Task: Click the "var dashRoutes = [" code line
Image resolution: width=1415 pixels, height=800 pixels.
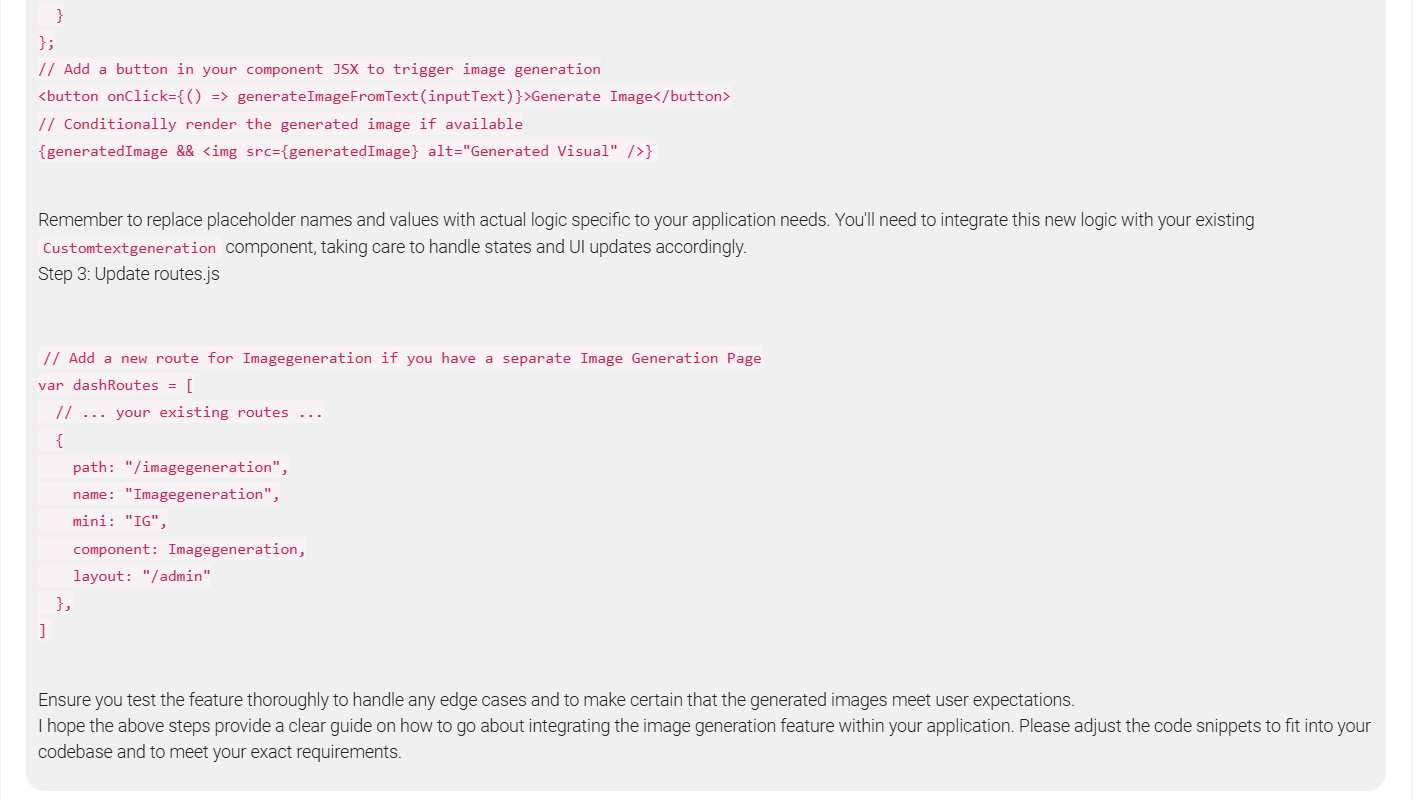Action: [x=116, y=385]
